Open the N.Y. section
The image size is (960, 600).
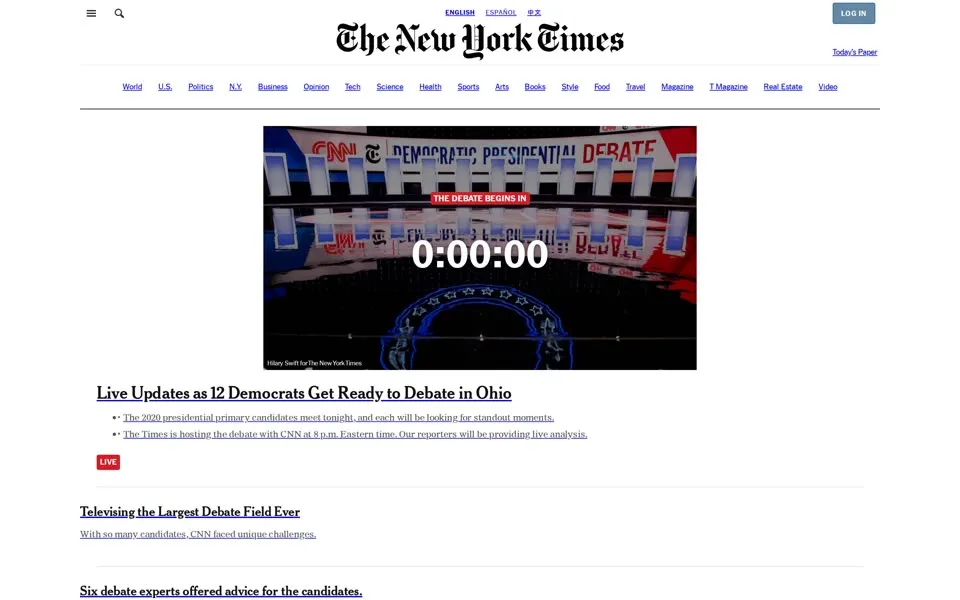[x=236, y=87]
